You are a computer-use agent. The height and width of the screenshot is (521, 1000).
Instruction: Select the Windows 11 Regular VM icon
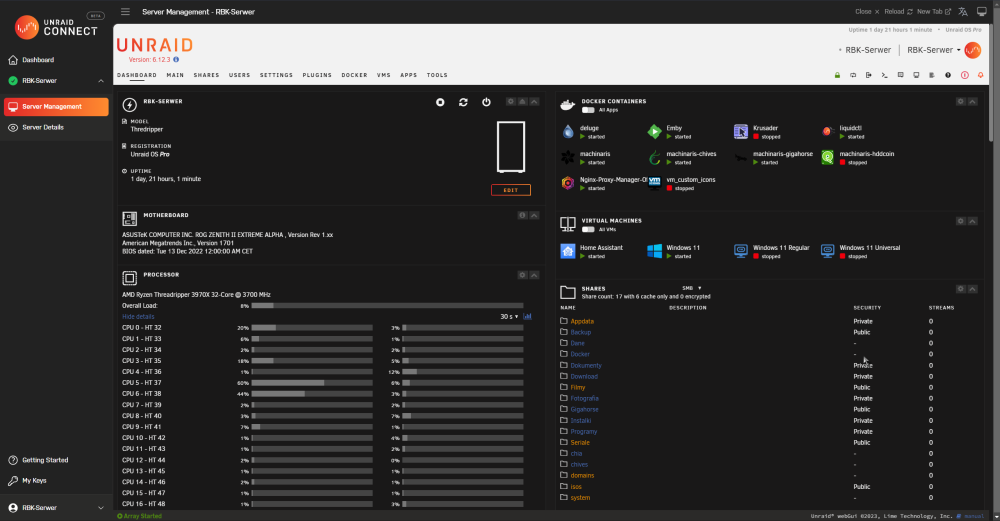click(740, 251)
